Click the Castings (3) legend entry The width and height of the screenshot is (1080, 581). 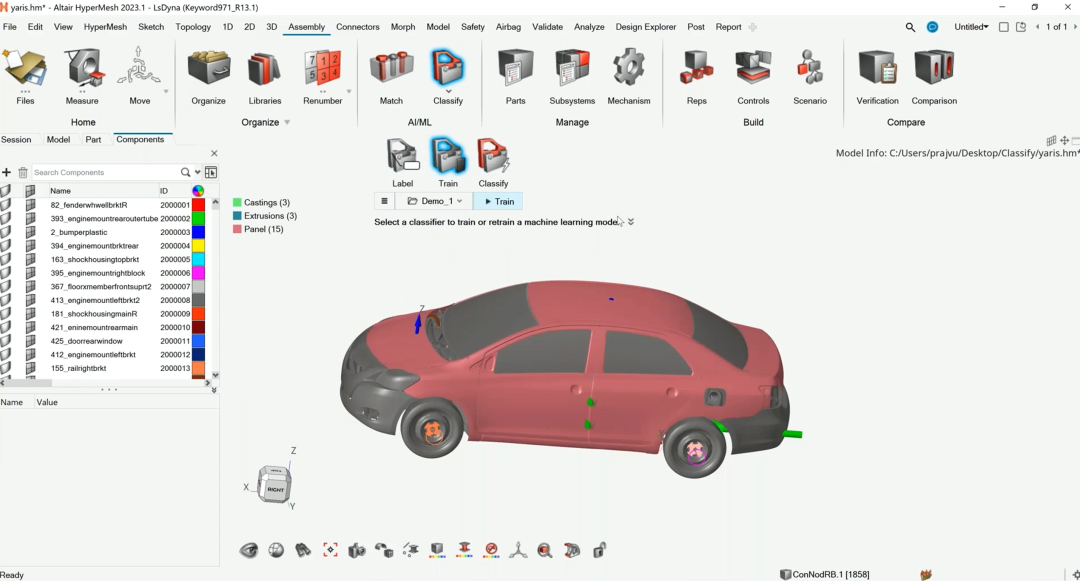pyautogui.click(x=261, y=202)
